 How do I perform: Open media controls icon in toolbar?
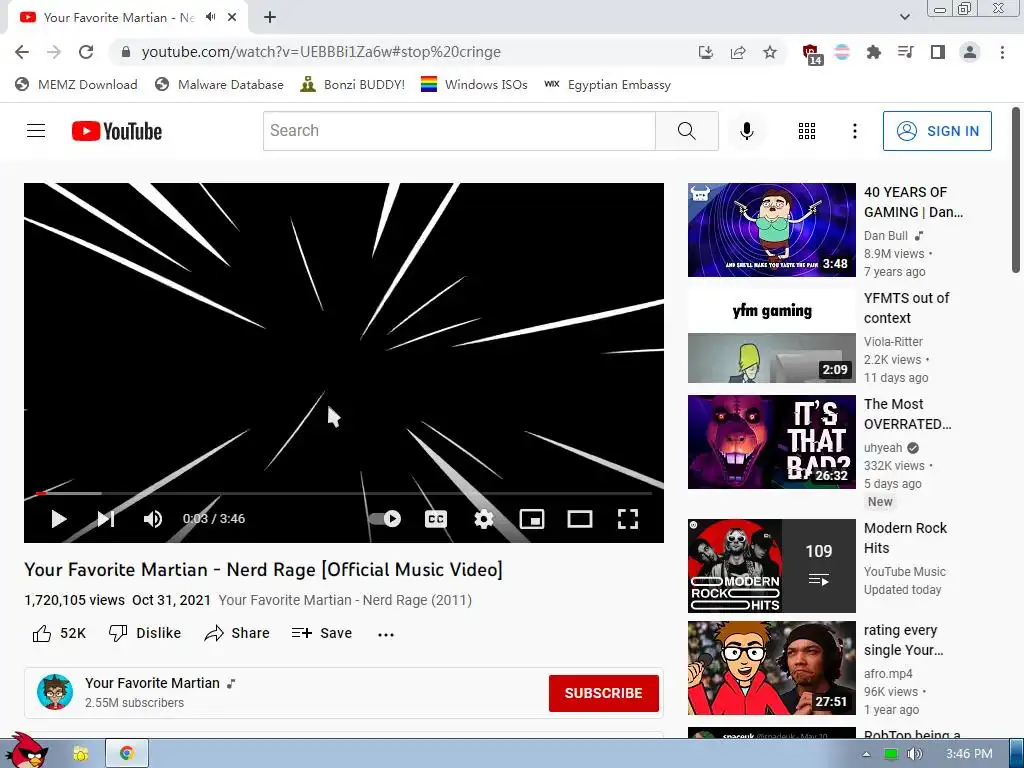[x=905, y=52]
